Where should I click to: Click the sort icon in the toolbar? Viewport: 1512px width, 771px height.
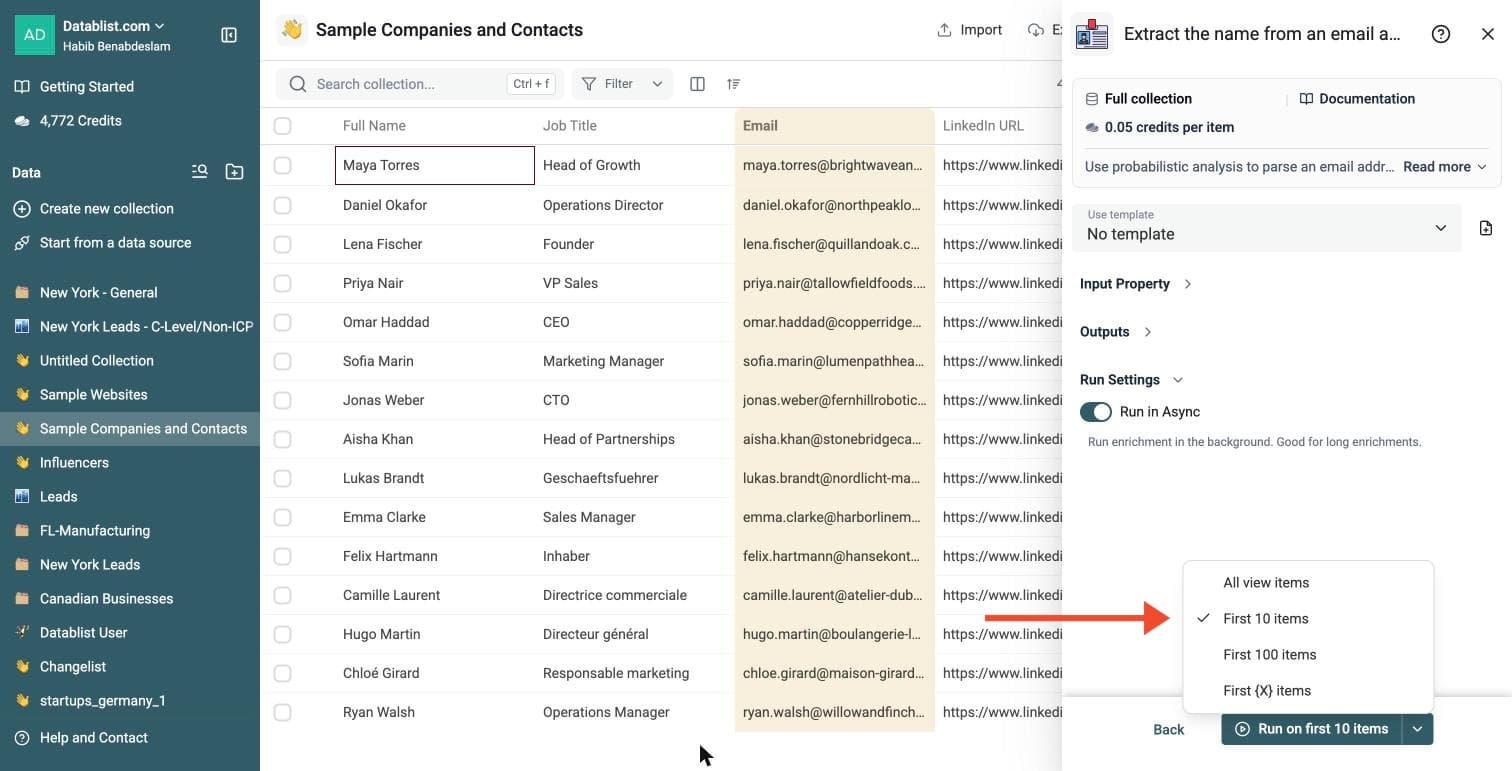point(733,84)
